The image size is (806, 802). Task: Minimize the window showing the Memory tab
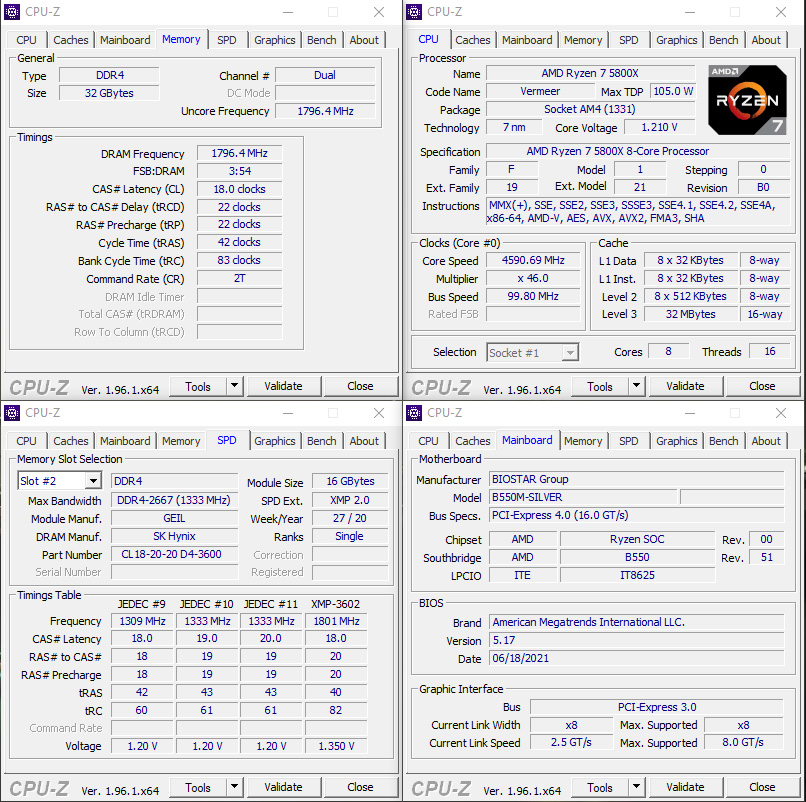click(x=288, y=12)
